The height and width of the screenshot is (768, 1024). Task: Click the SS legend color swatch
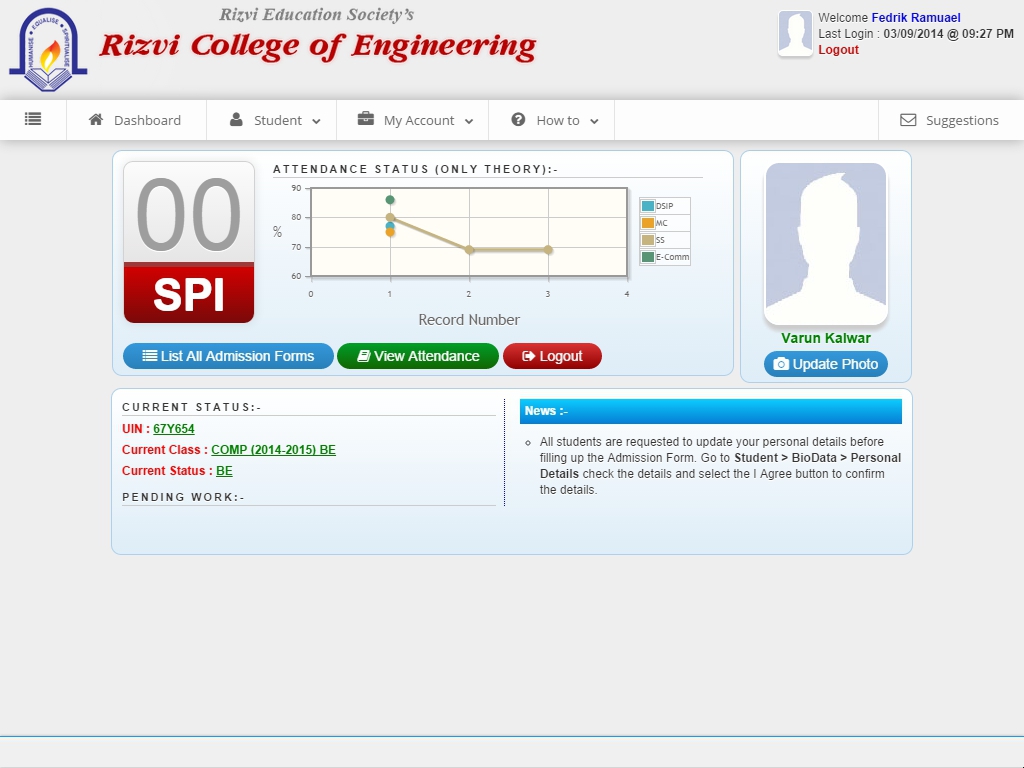(x=648, y=240)
